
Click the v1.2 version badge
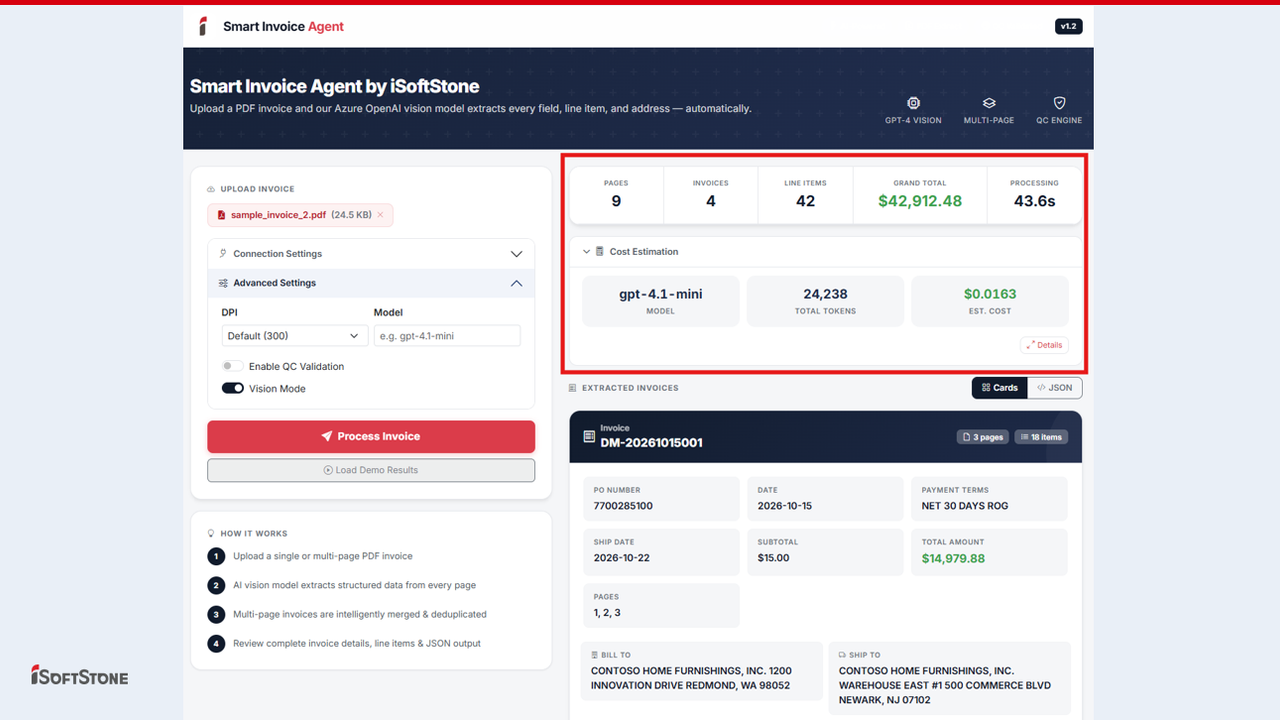(x=1068, y=26)
